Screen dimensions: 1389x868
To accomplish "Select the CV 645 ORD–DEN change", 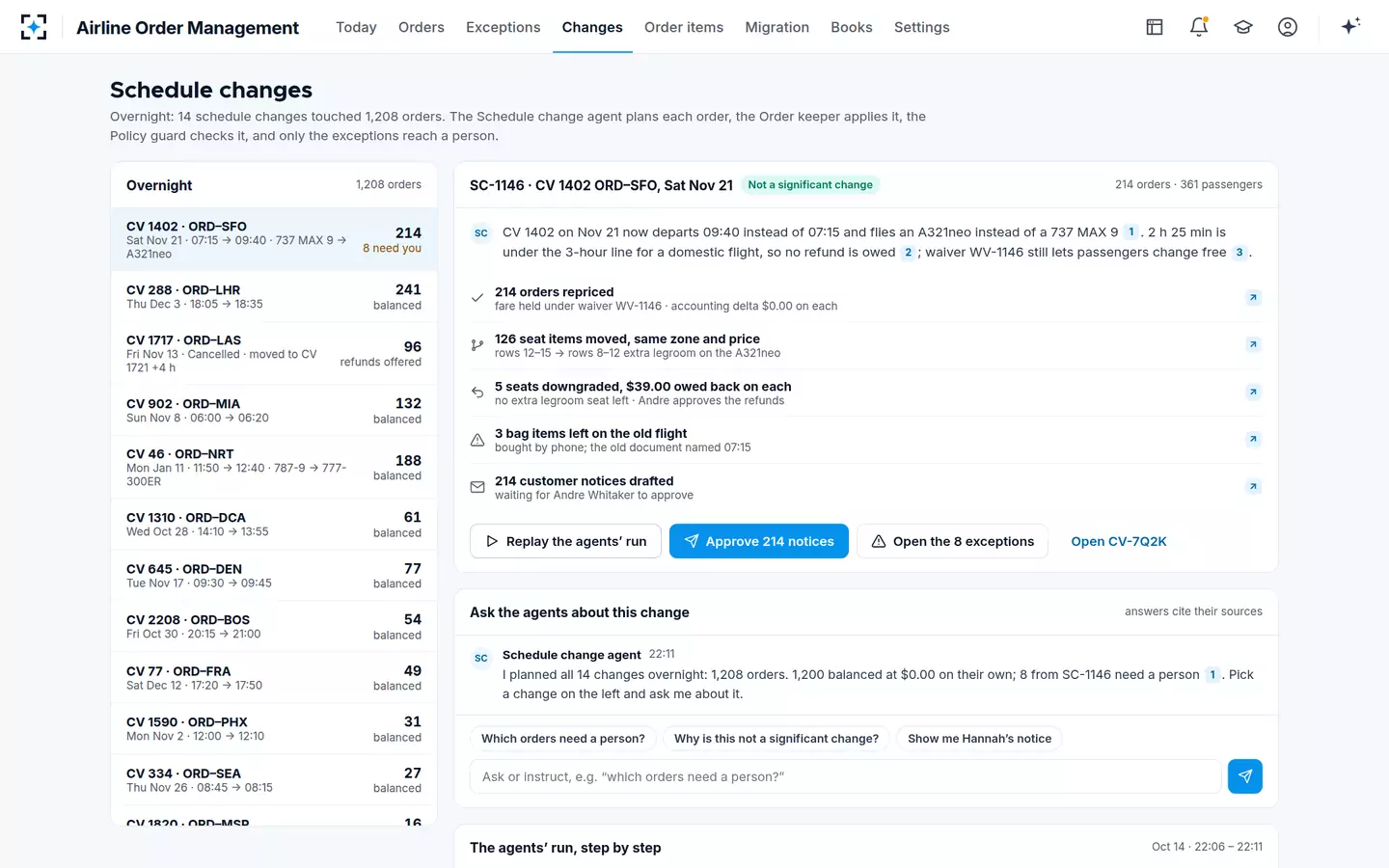I will (x=274, y=576).
